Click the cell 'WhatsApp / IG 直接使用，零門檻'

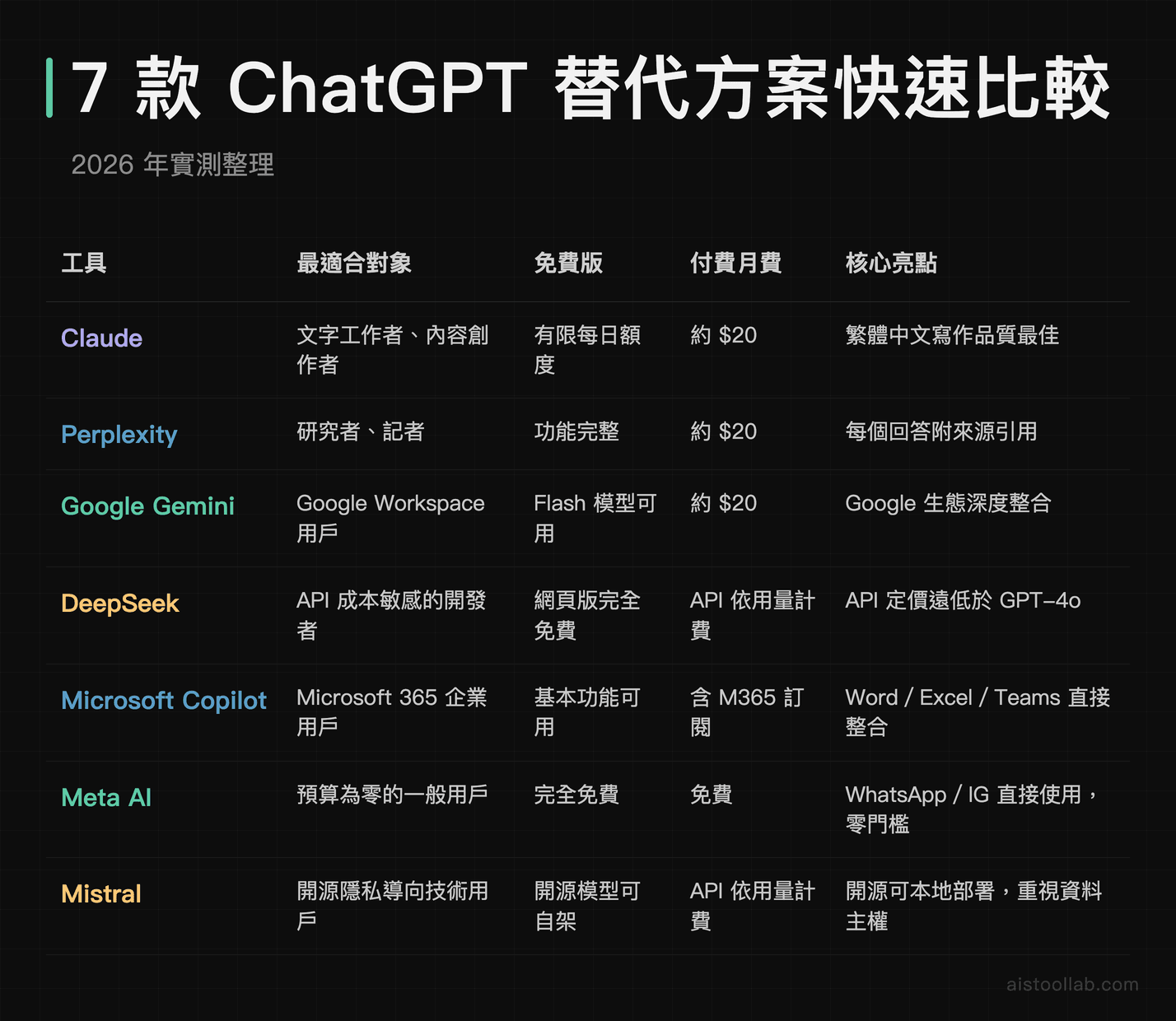point(973,809)
